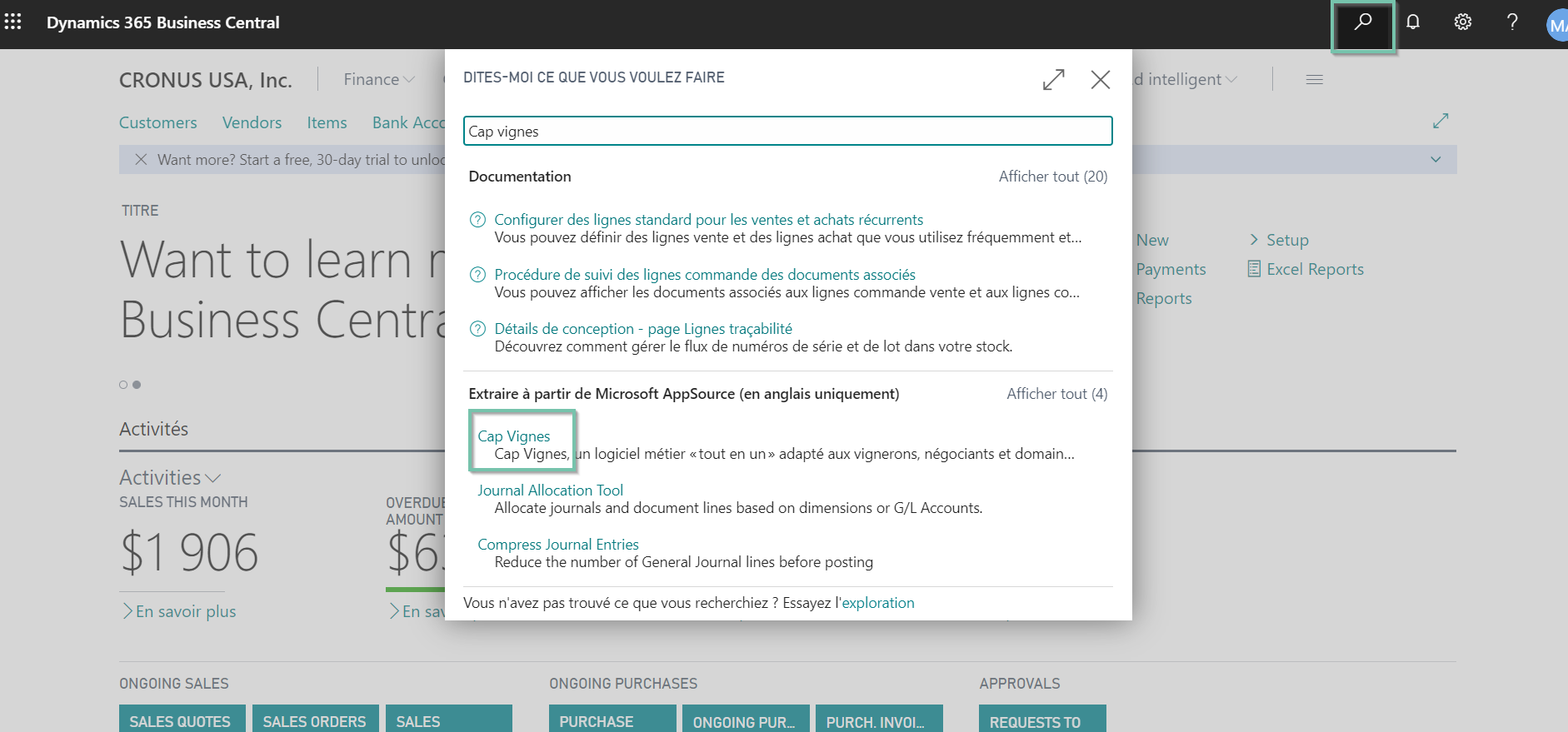Select the first headline carousel dot

(123, 385)
